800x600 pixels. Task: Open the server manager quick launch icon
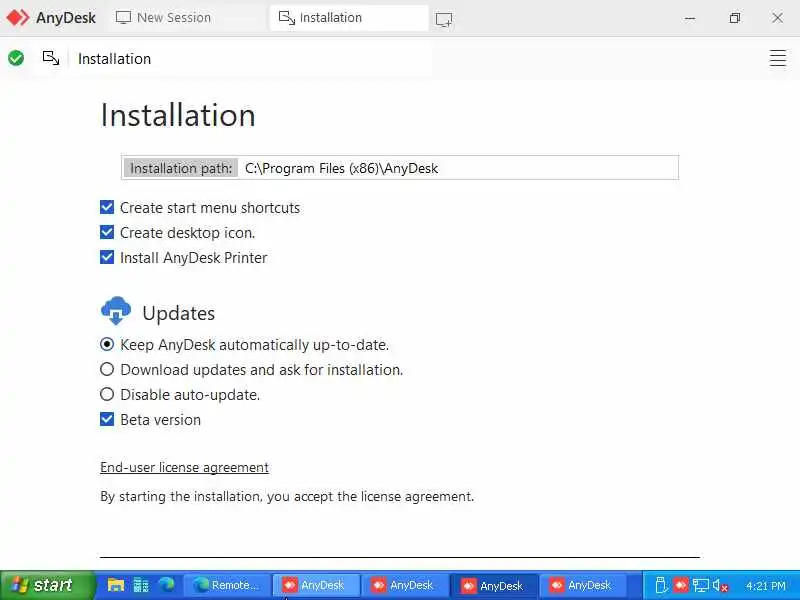tap(141, 585)
